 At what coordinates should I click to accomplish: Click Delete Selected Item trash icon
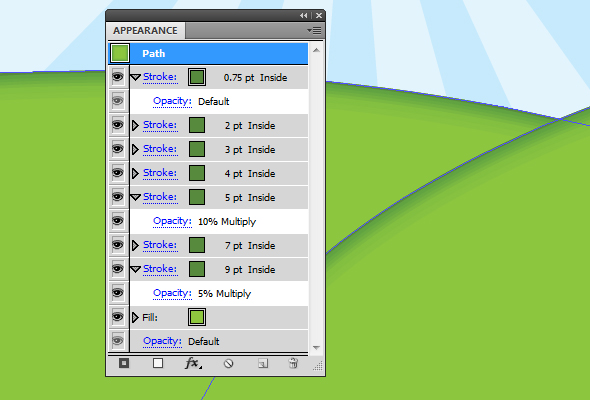(x=293, y=363)
